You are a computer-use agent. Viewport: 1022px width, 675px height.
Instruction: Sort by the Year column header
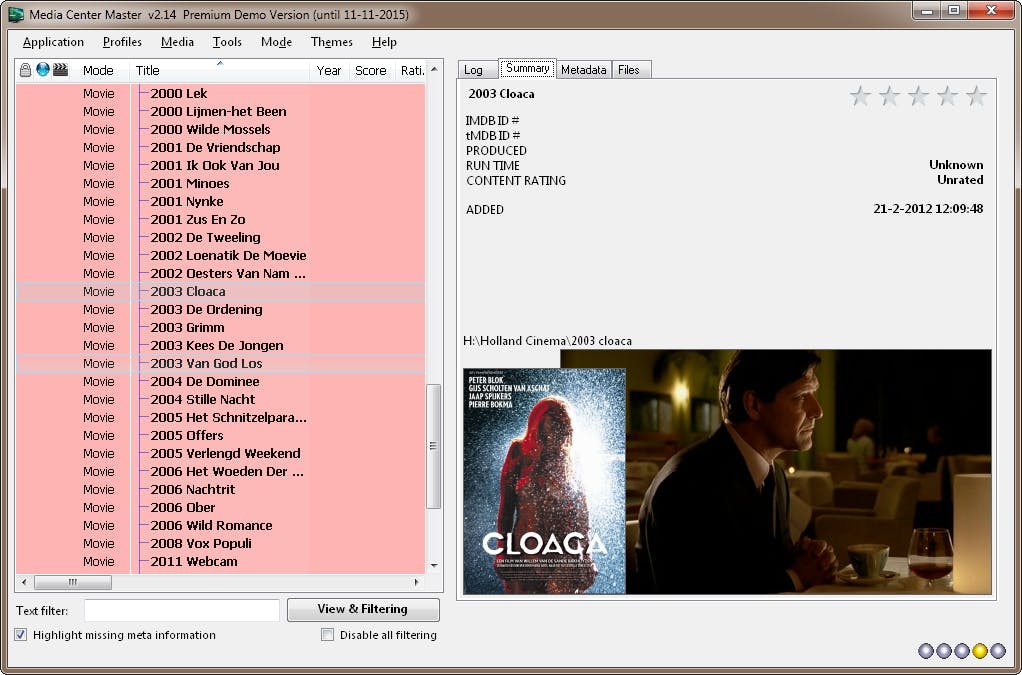(329, 70)
